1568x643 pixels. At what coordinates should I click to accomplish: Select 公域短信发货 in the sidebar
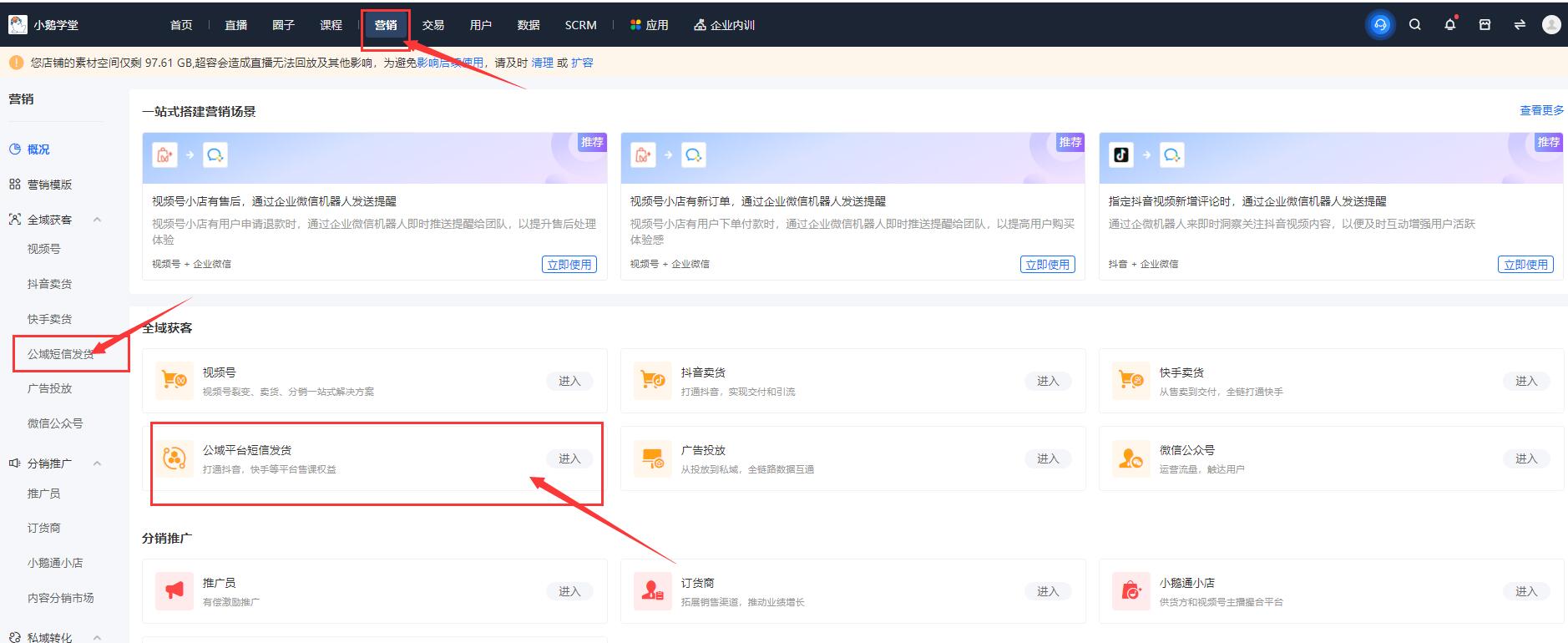[x=60, y=354]
